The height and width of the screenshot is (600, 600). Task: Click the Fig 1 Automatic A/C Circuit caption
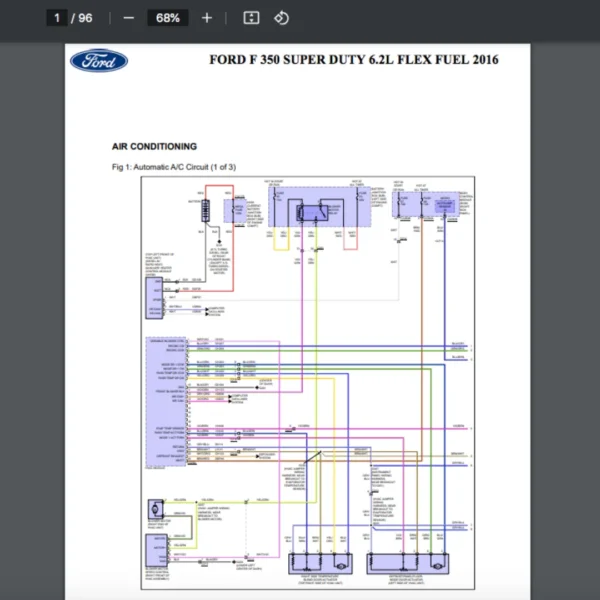click(x=174, y=167)
